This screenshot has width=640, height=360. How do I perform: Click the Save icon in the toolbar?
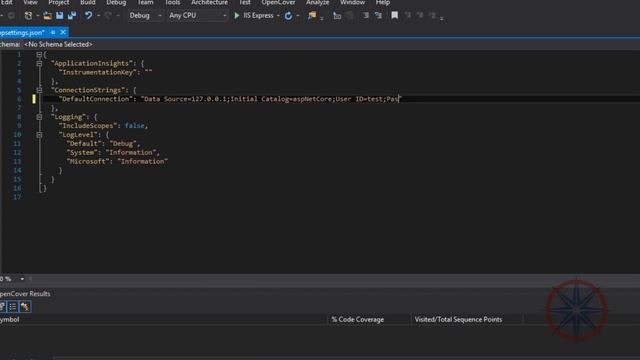coord(60,16)
